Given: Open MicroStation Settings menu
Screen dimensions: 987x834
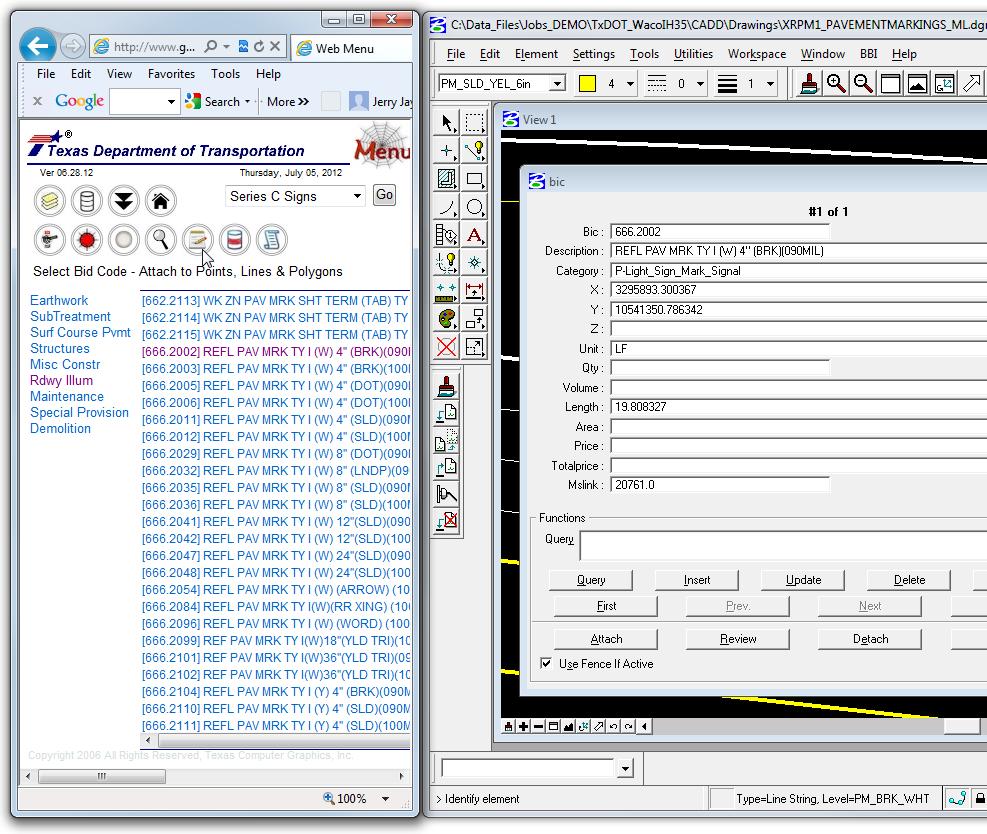Looking at the screenshot, I should click(x=593, y=54).
